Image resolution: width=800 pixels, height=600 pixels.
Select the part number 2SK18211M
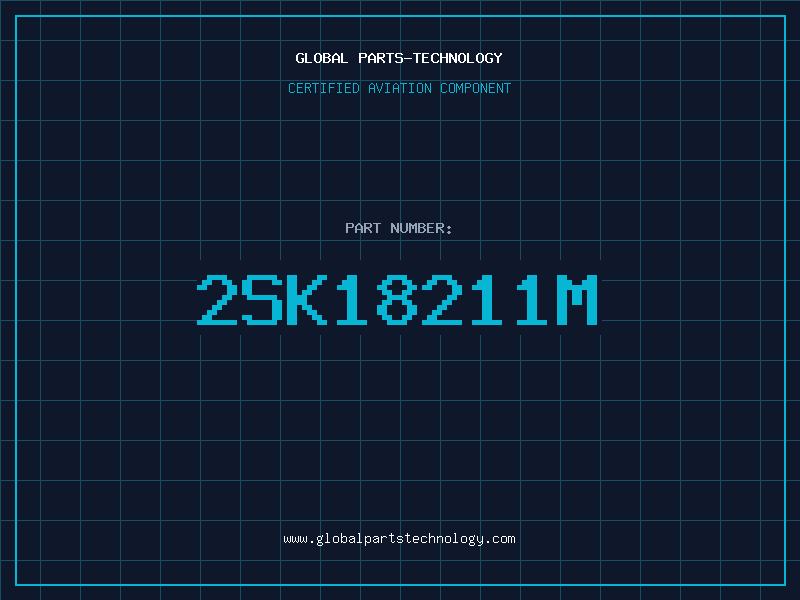tap(397, 299)
